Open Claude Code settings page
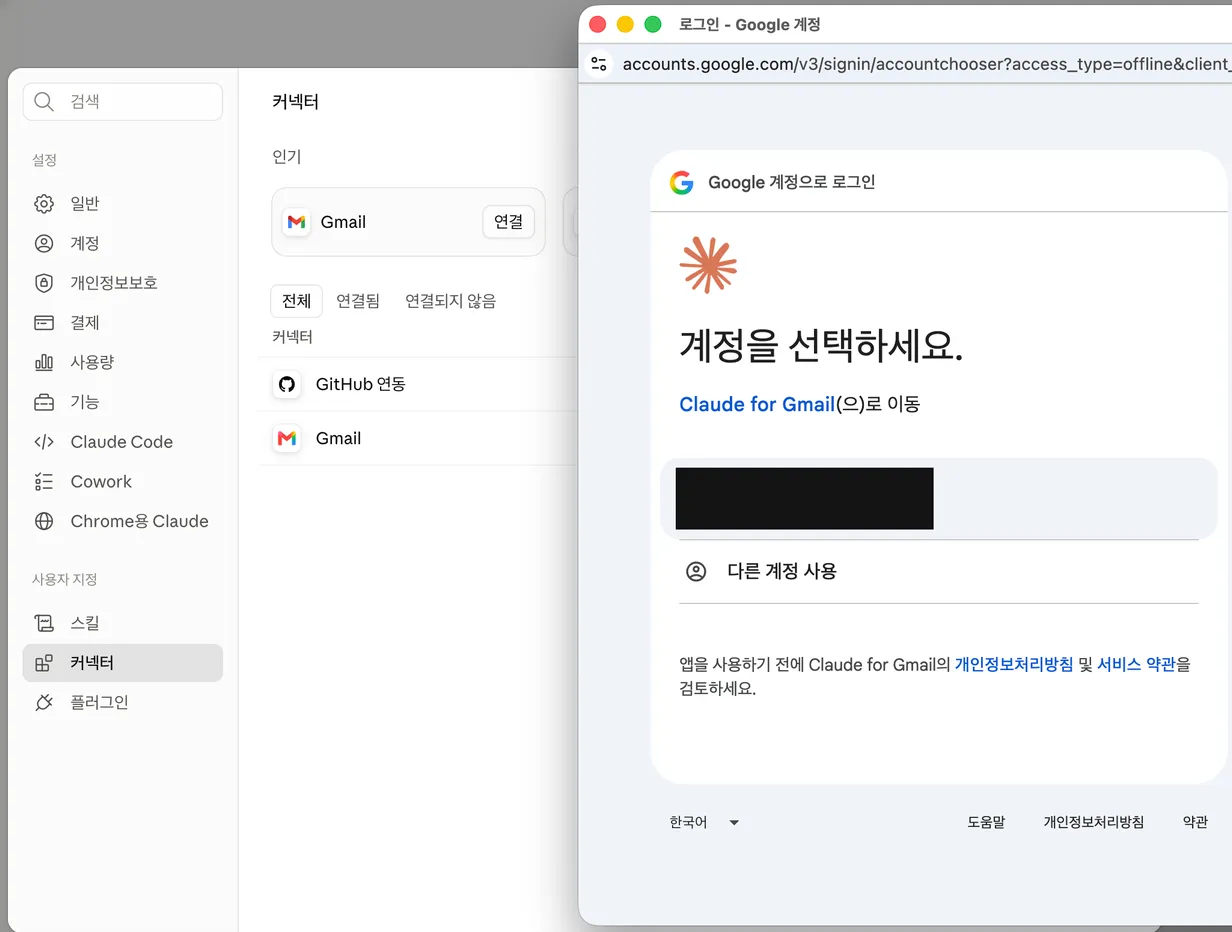Image resolution: width=1232 pixels, height=932 pixels. [122, 442]
